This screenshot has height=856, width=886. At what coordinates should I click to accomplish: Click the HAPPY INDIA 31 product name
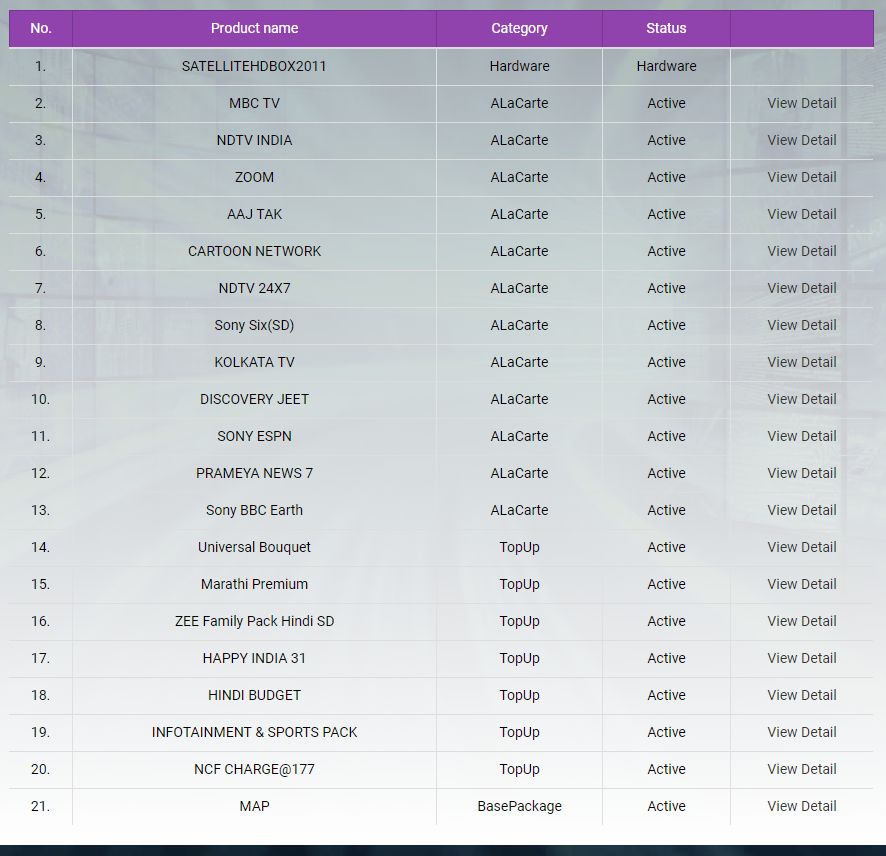254,658
